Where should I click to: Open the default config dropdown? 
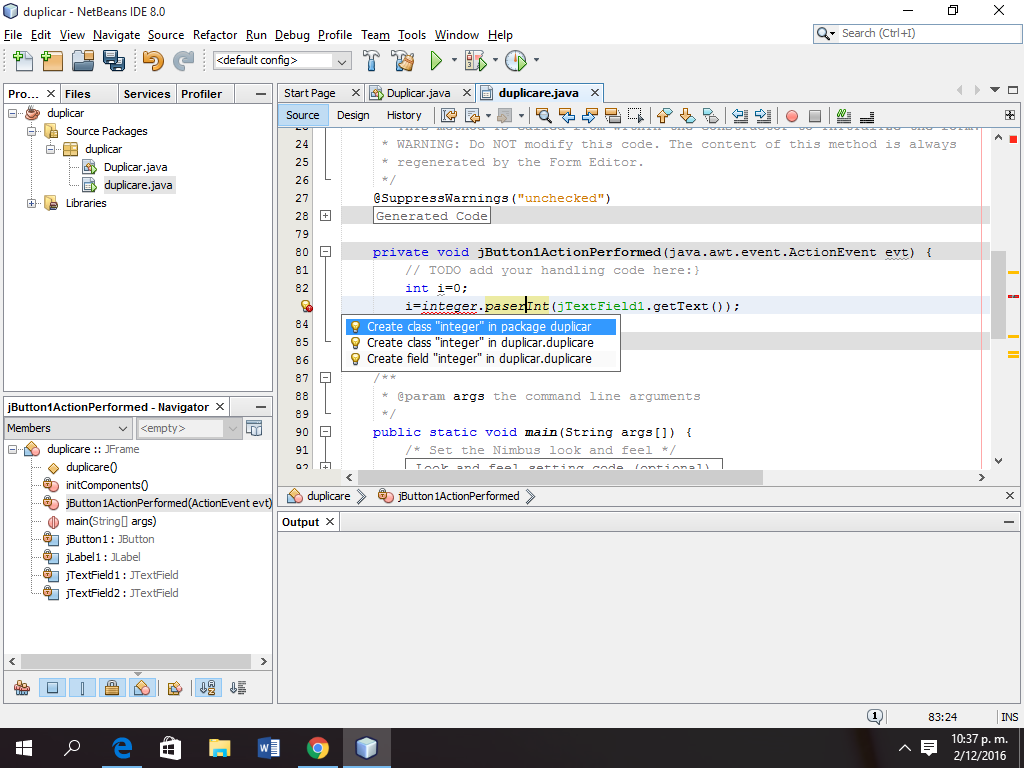click(x=282, y=61)
